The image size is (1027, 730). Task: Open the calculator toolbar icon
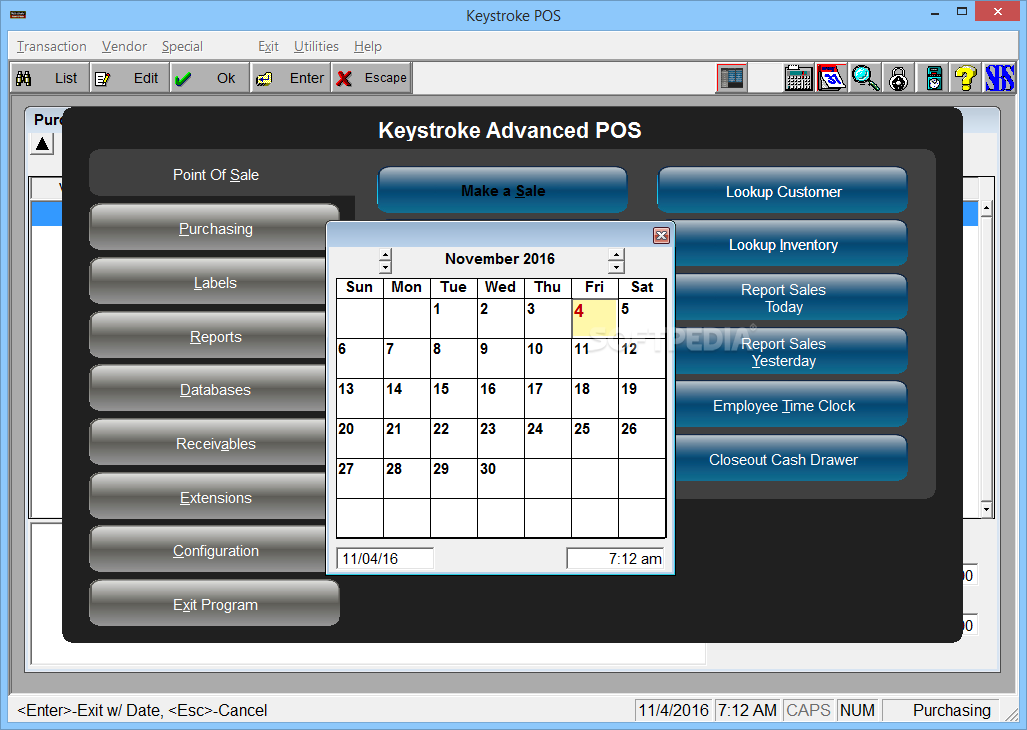(x=798, y=78)
